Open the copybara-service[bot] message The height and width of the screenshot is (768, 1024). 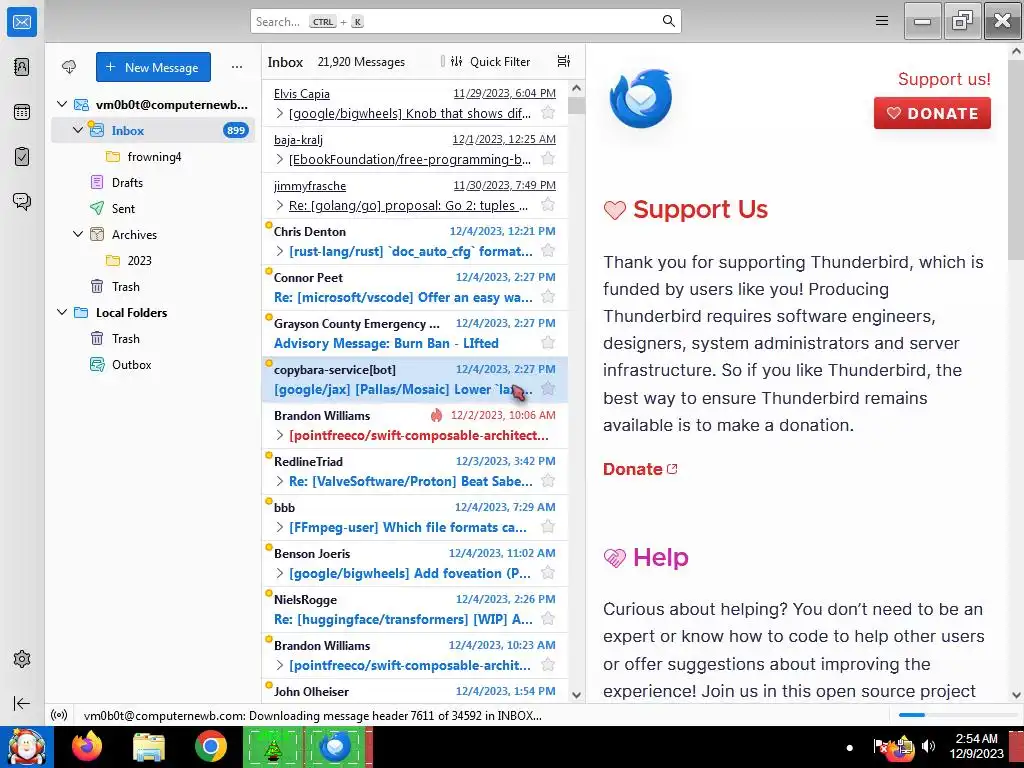pyautogui.click(x=415, y=379)
